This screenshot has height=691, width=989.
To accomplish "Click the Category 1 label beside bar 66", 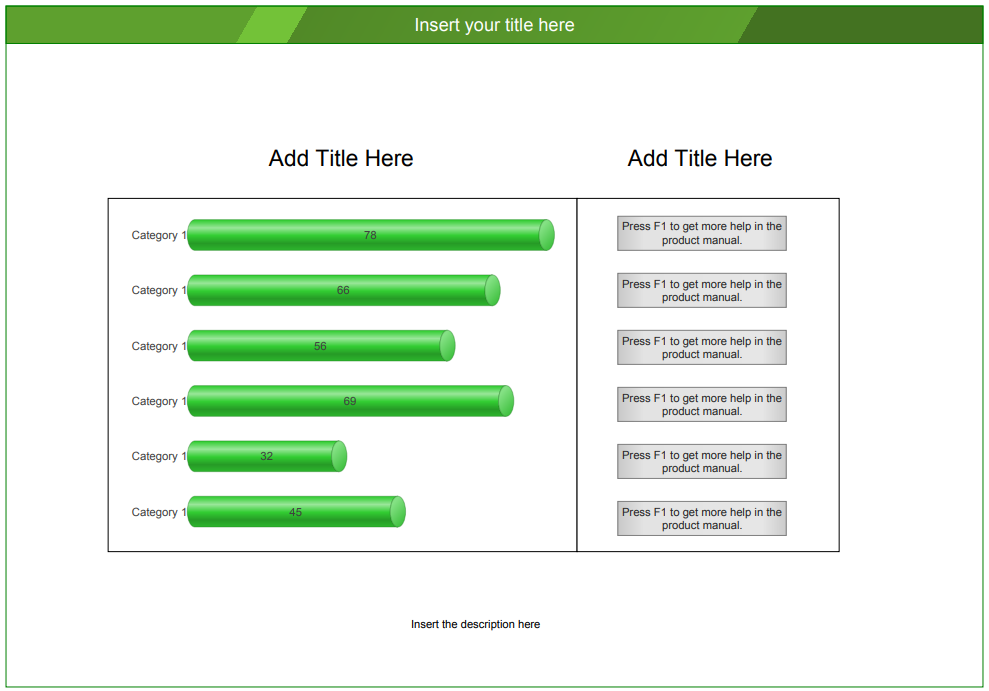I will coord(159,290).
